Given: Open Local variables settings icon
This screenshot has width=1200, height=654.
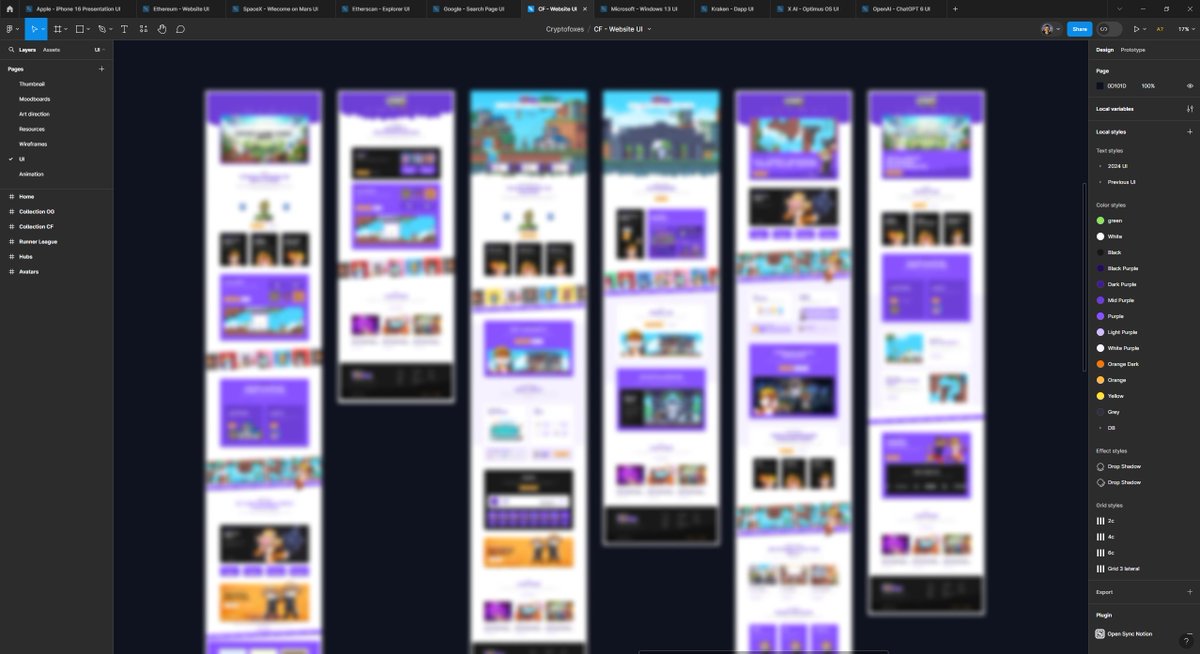Looking at the screenshot, I should (1189, 109).
